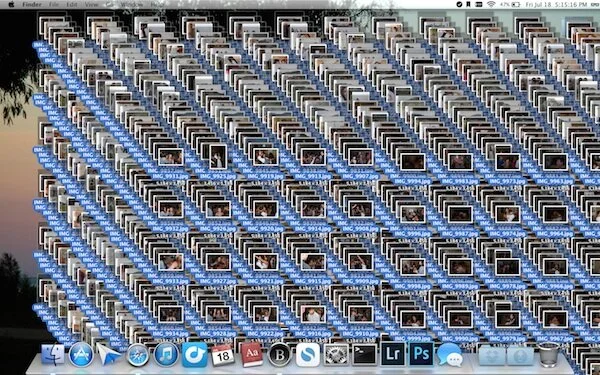Screen dimensions: 600x375
Task: Open the first folder stack beside Messages
Action: 492,355
